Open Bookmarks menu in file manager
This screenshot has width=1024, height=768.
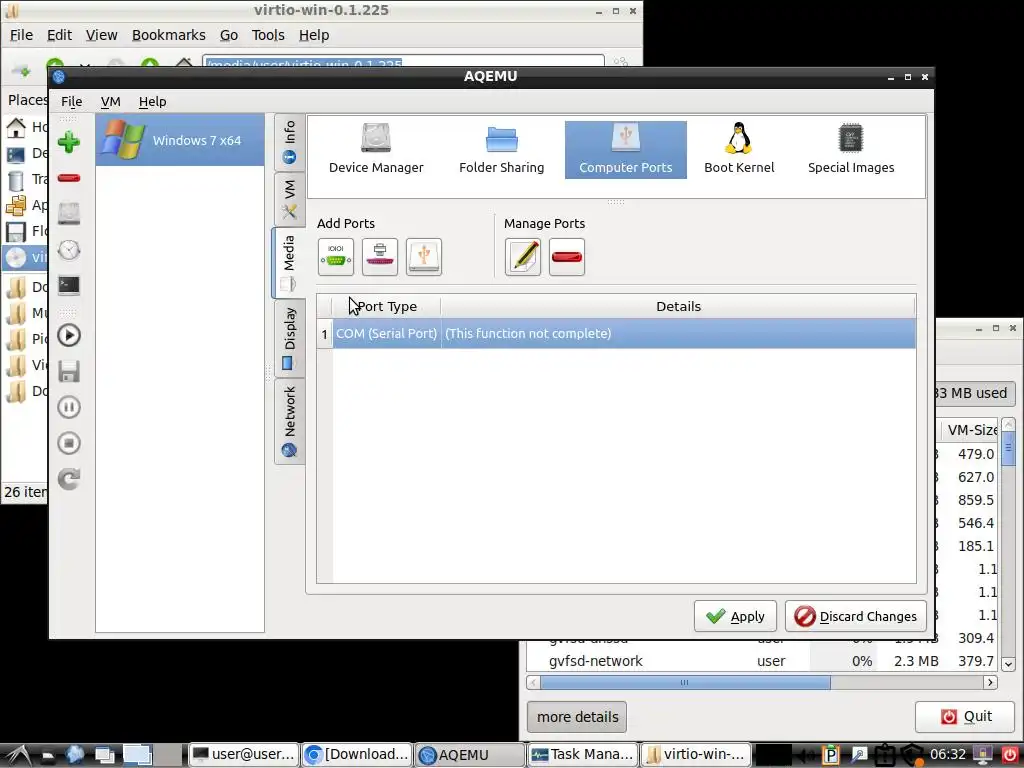(x=168, y=35)
